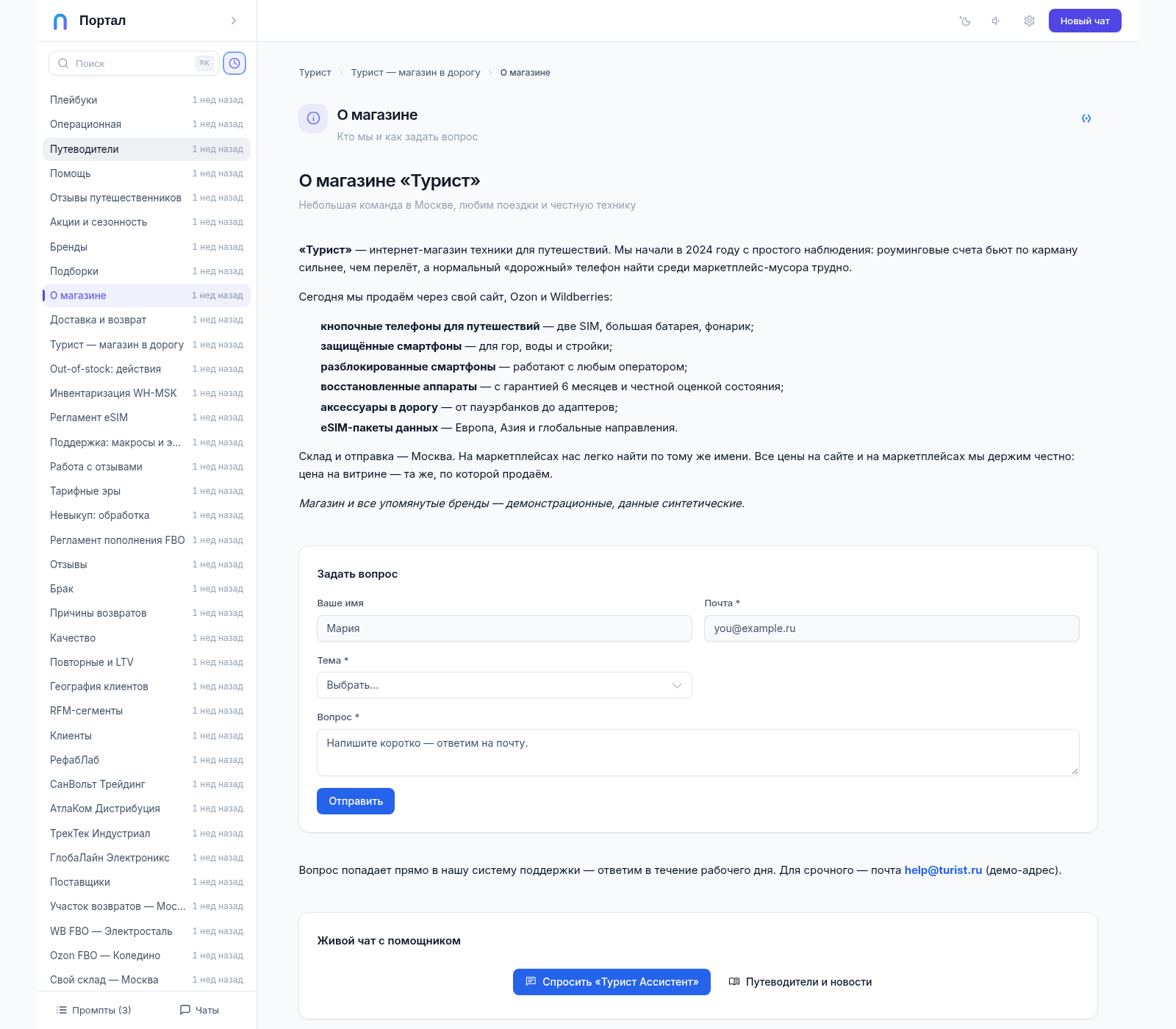Open Промпты (3) tab
The width and height of the screenshot is (1176, 1029).
[94, 1010]
